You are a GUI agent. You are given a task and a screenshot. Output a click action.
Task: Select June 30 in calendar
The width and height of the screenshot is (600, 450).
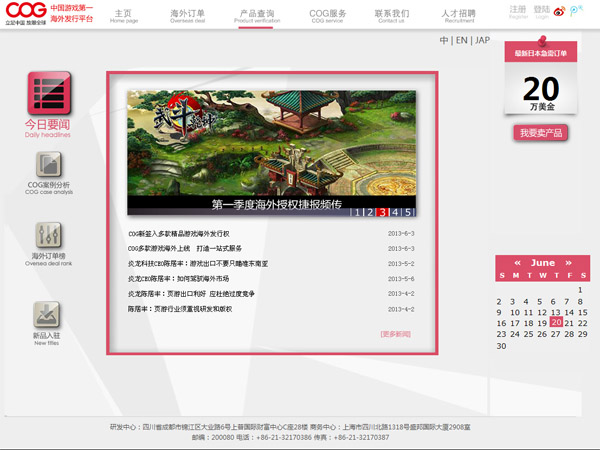pyautogui.click(x=501, y=346)
